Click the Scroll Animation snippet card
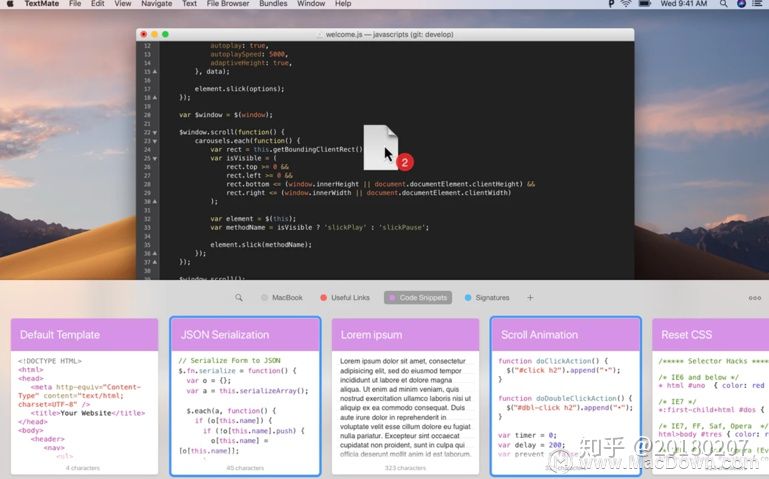This screenshot has width=769, height=479. click(x=565, y=397)
